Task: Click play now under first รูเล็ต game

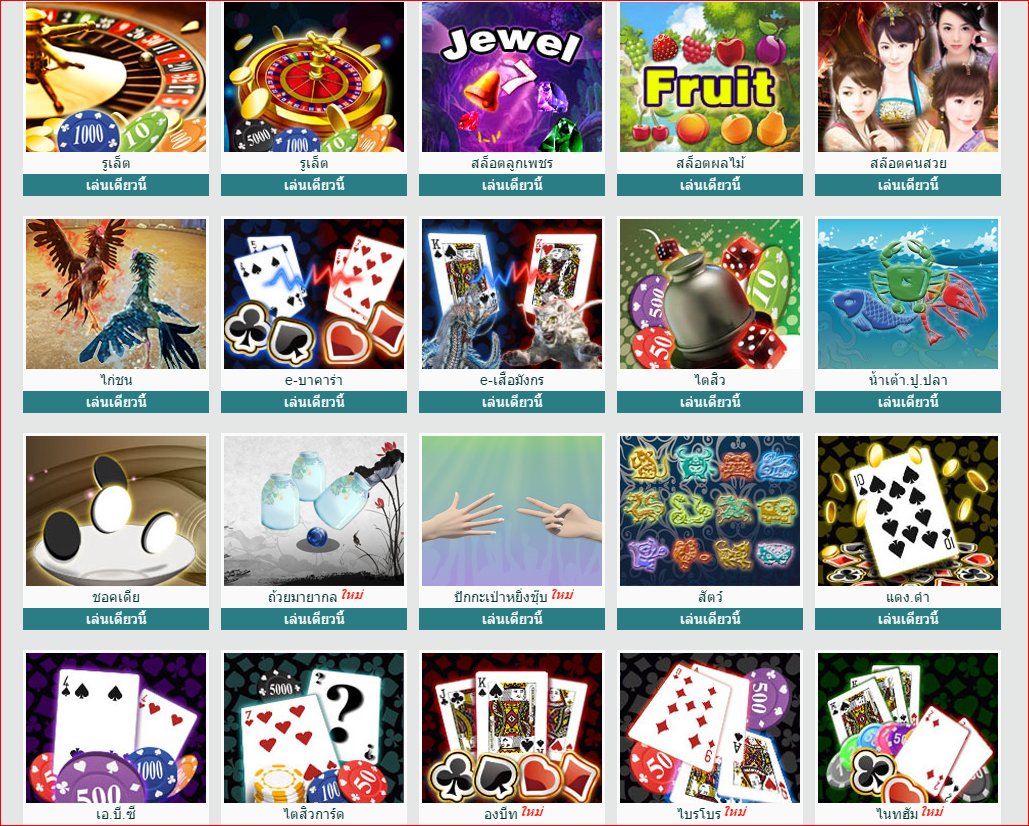Action: (x=116, y=185)
